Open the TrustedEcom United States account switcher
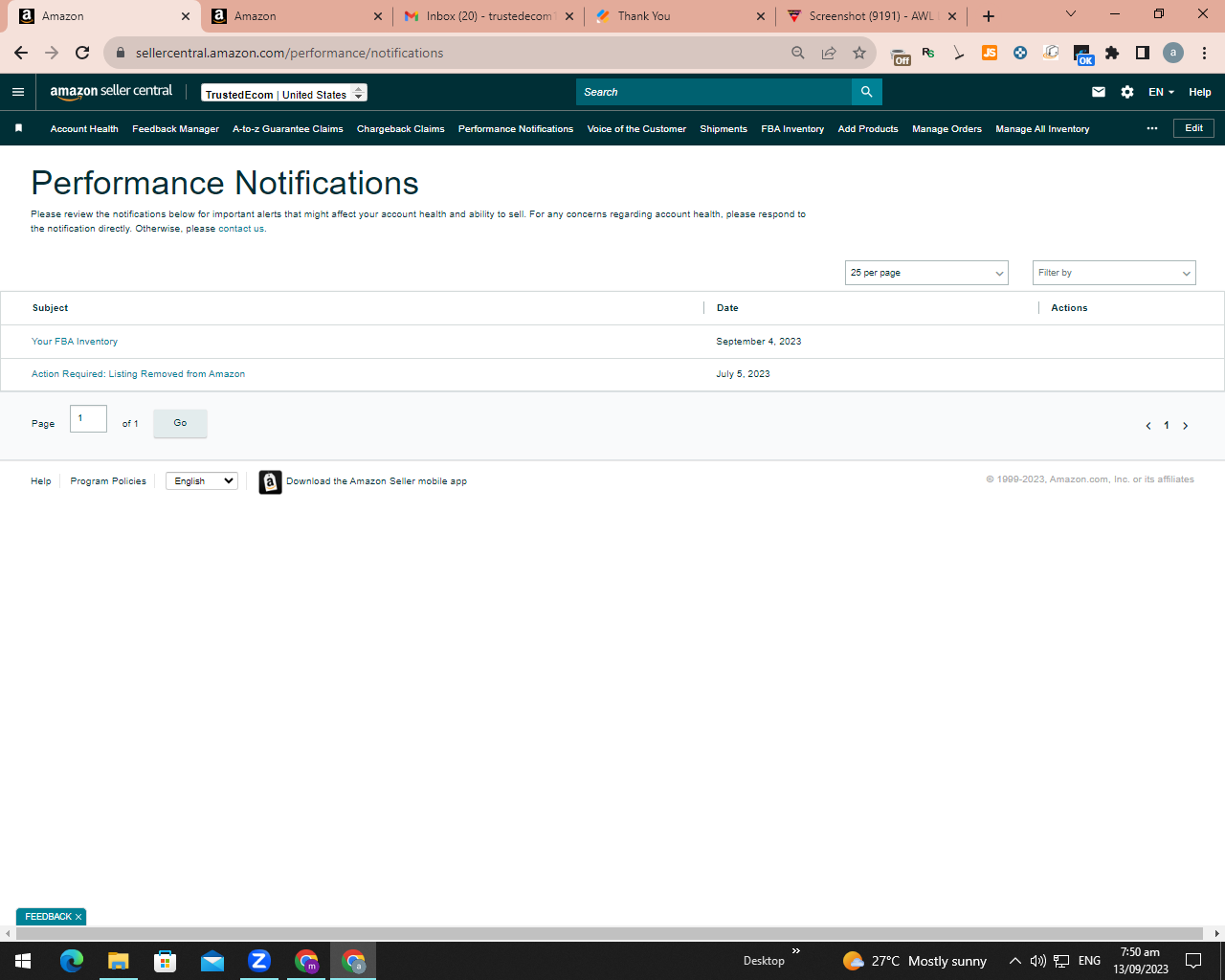 (x=284, y=93)
